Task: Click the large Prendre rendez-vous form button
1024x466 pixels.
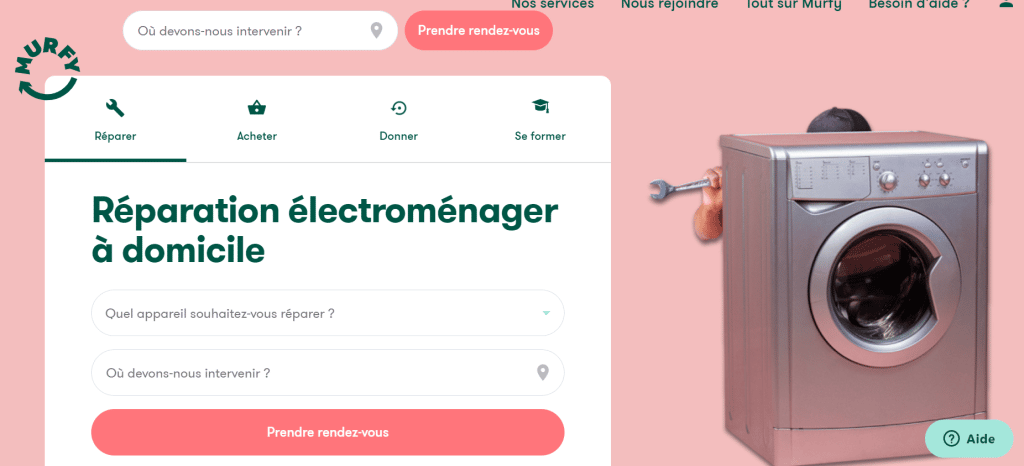Action: click(x=328, y=432)
